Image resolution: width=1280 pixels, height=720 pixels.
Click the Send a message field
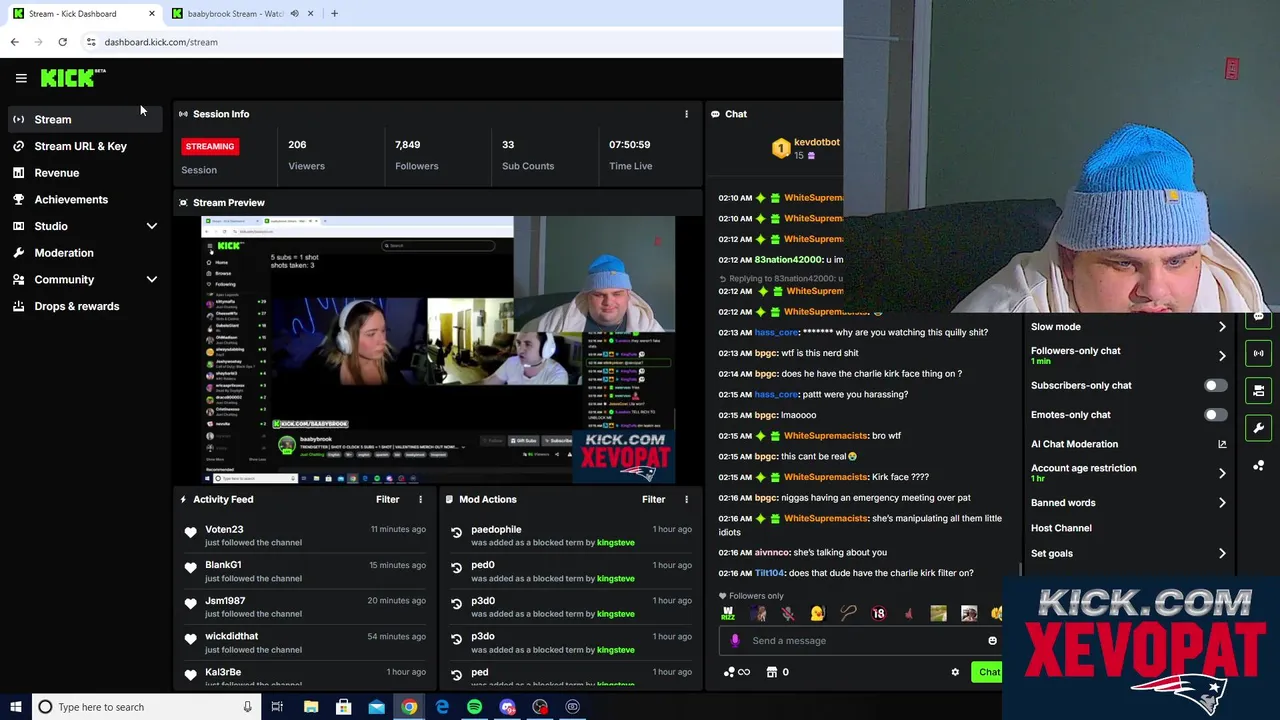[x=860, y=641]
